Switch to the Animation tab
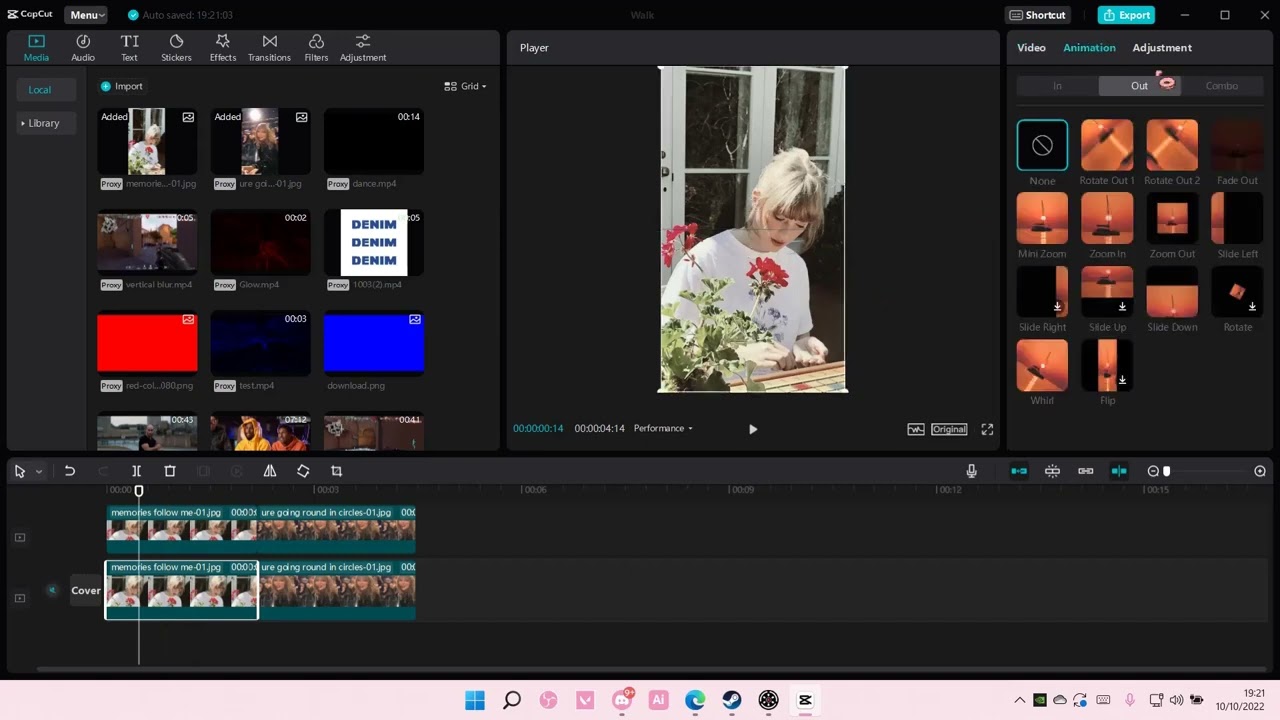 point(1089,48)
